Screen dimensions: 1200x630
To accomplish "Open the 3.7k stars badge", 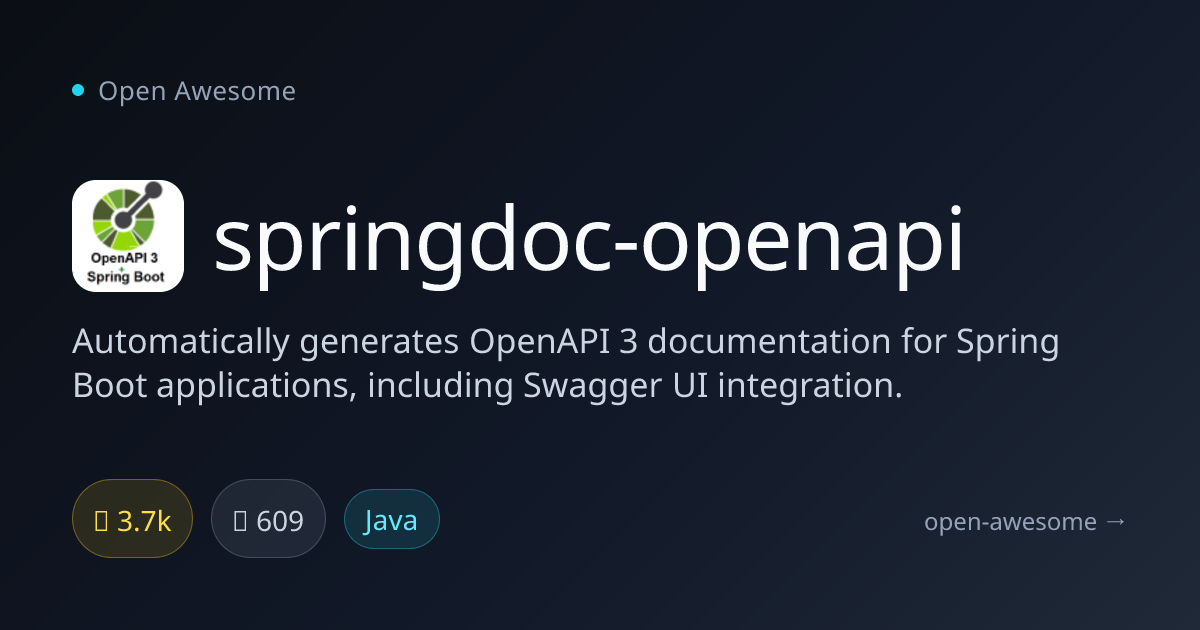I will coord(132,519).
